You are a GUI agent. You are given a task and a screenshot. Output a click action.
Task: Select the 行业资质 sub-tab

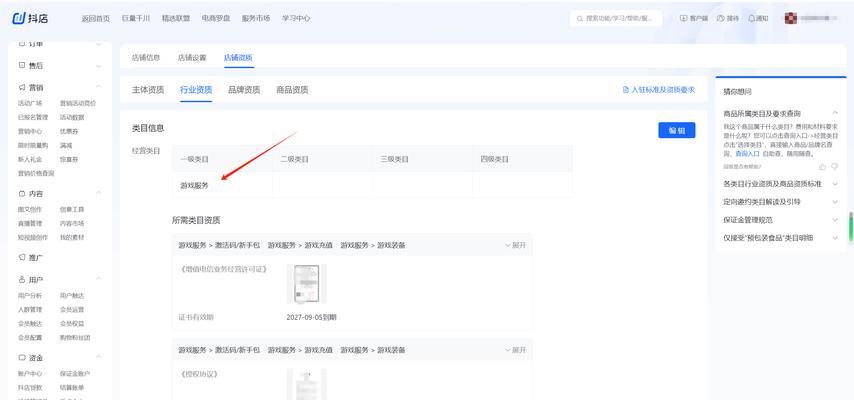tap(196, 90)
